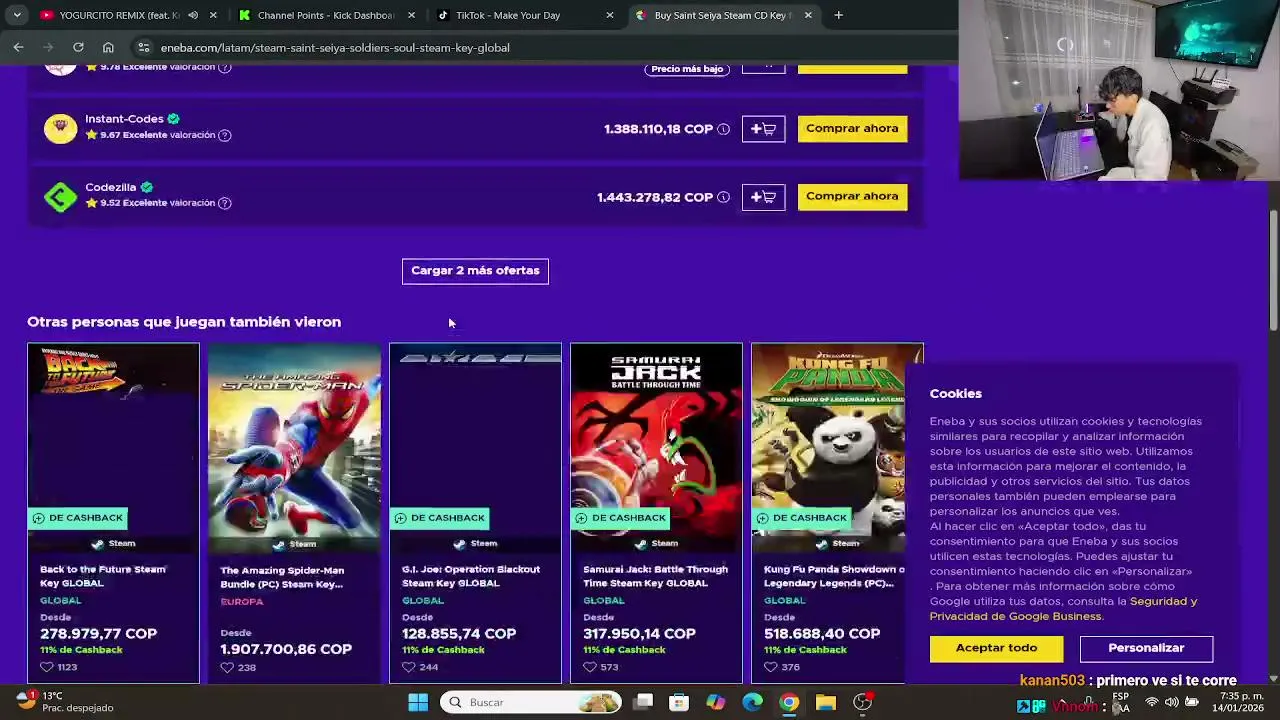Open Seguridad y Privacidad de Google Business link

[1063, 609]
